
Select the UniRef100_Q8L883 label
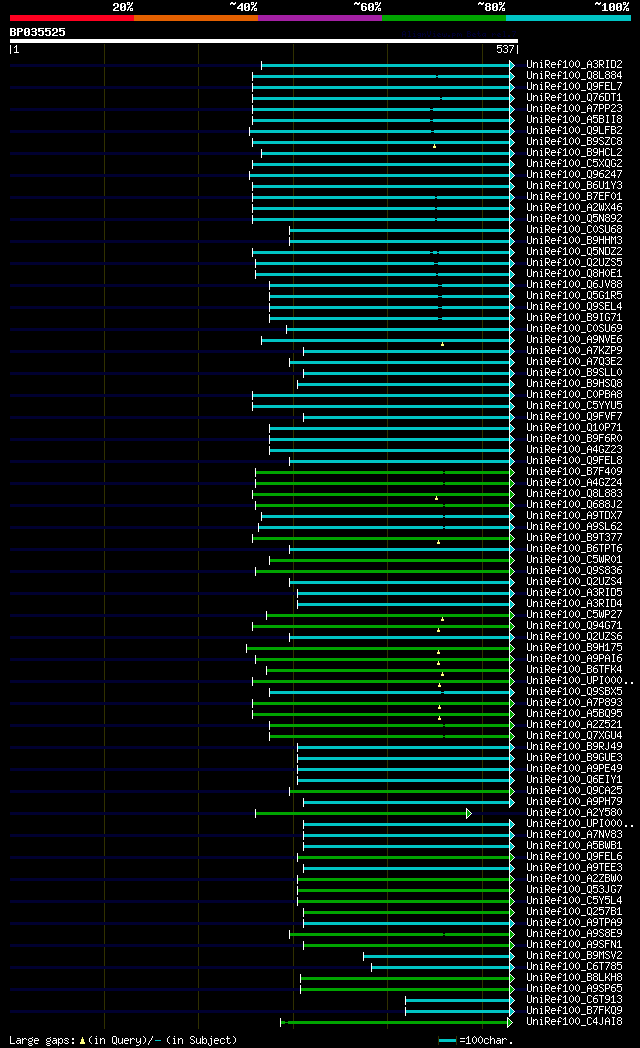[574, 494]
